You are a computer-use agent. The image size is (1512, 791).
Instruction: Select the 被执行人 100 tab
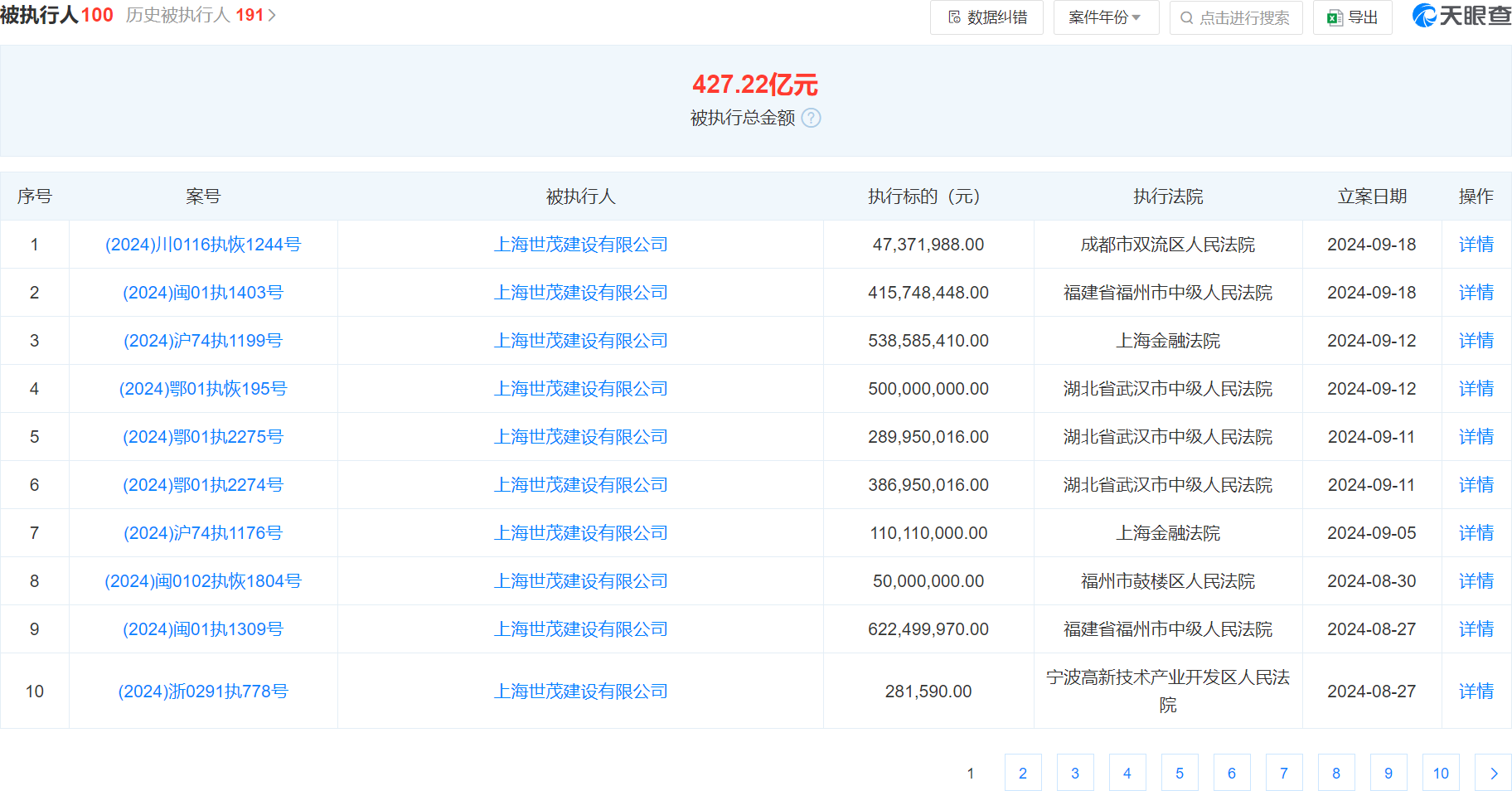pyautogui.click(x=56, y=15)
